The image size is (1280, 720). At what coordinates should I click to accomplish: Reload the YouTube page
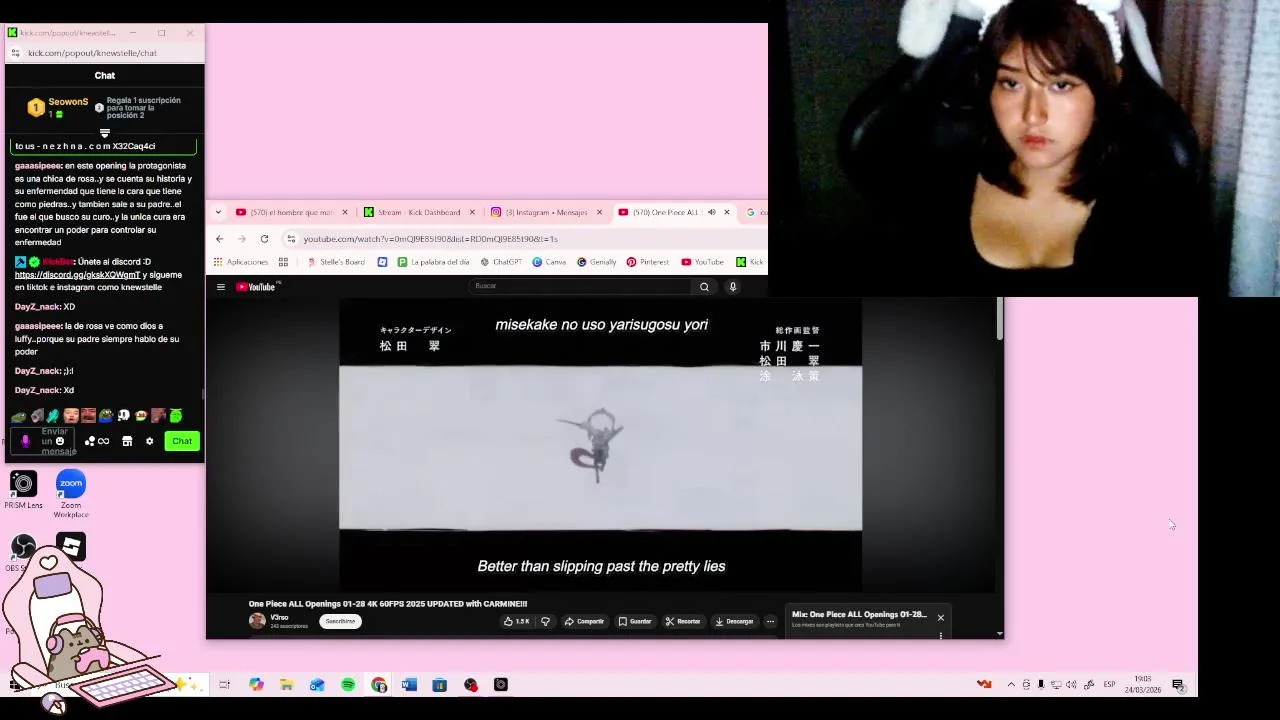(x=264, y=239)
